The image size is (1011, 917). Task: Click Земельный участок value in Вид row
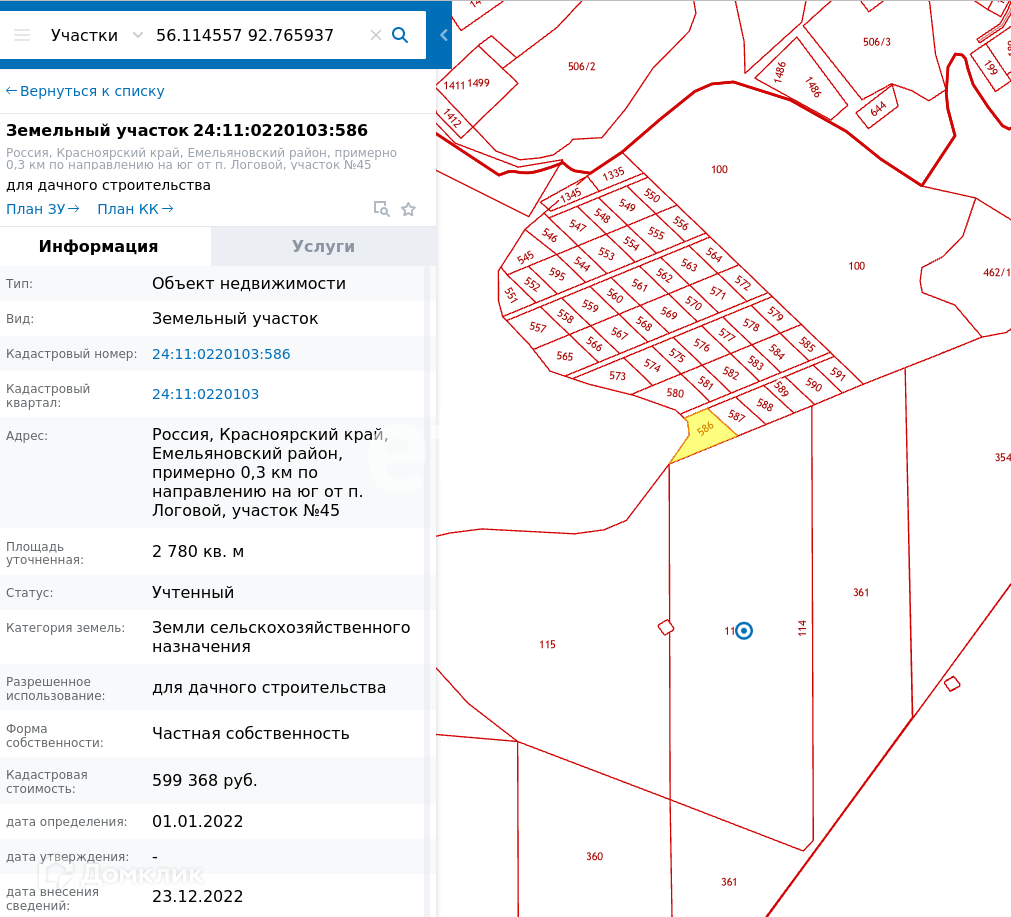pos(235,319)
